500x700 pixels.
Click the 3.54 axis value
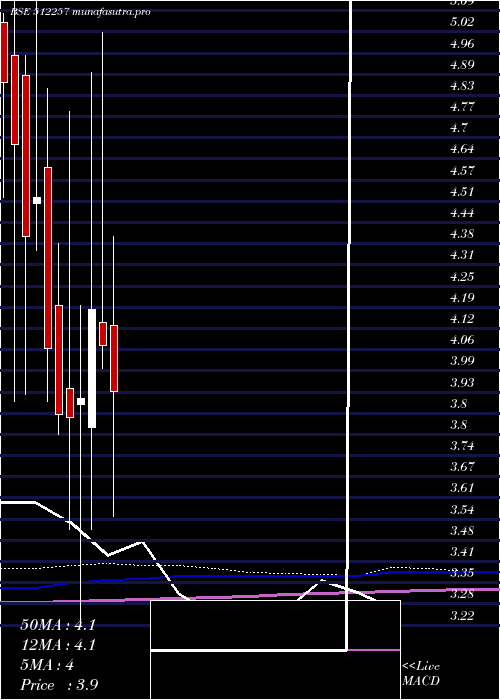[462, 510]
